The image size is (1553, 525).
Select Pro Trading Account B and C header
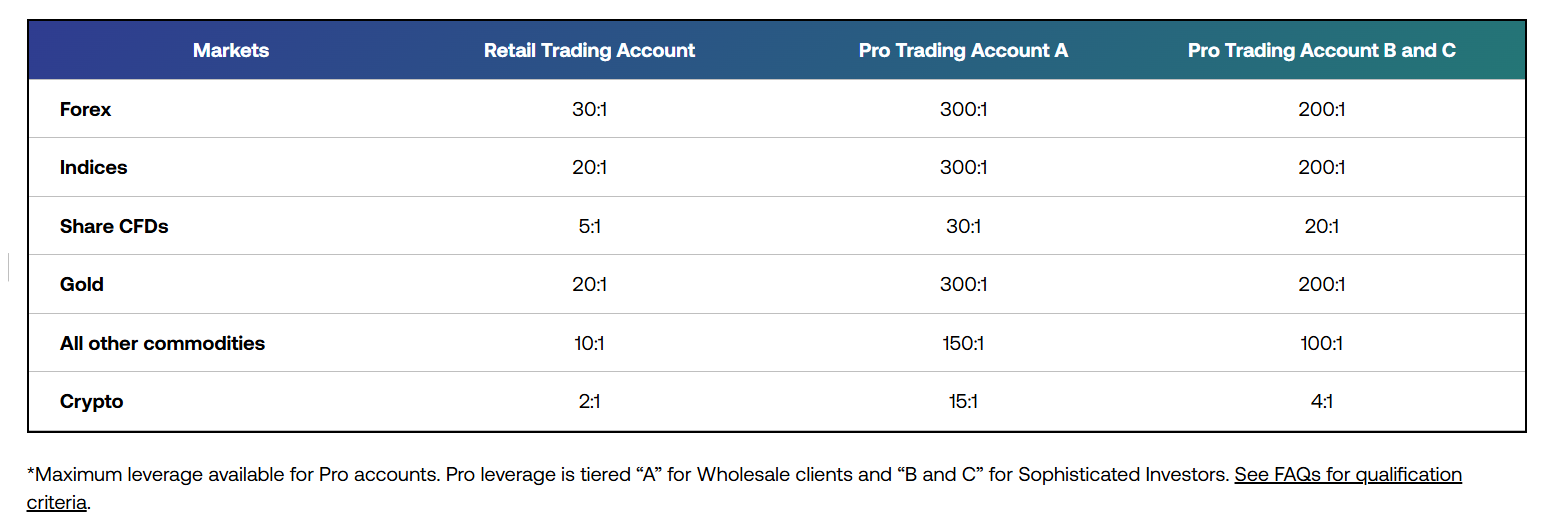click(1321, 50)
